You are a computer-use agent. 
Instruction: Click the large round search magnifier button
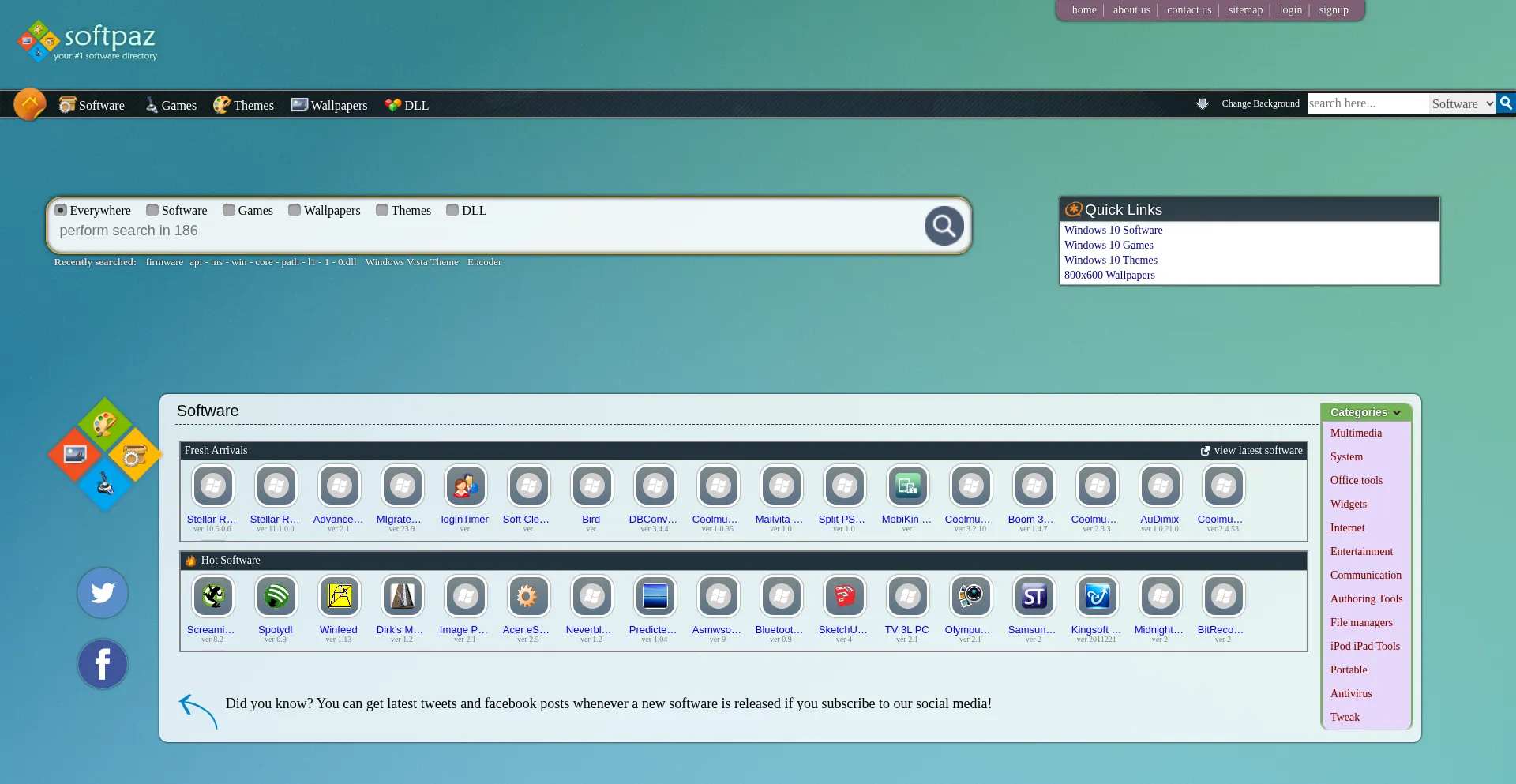pyautogui.click(x=944, y=227)
